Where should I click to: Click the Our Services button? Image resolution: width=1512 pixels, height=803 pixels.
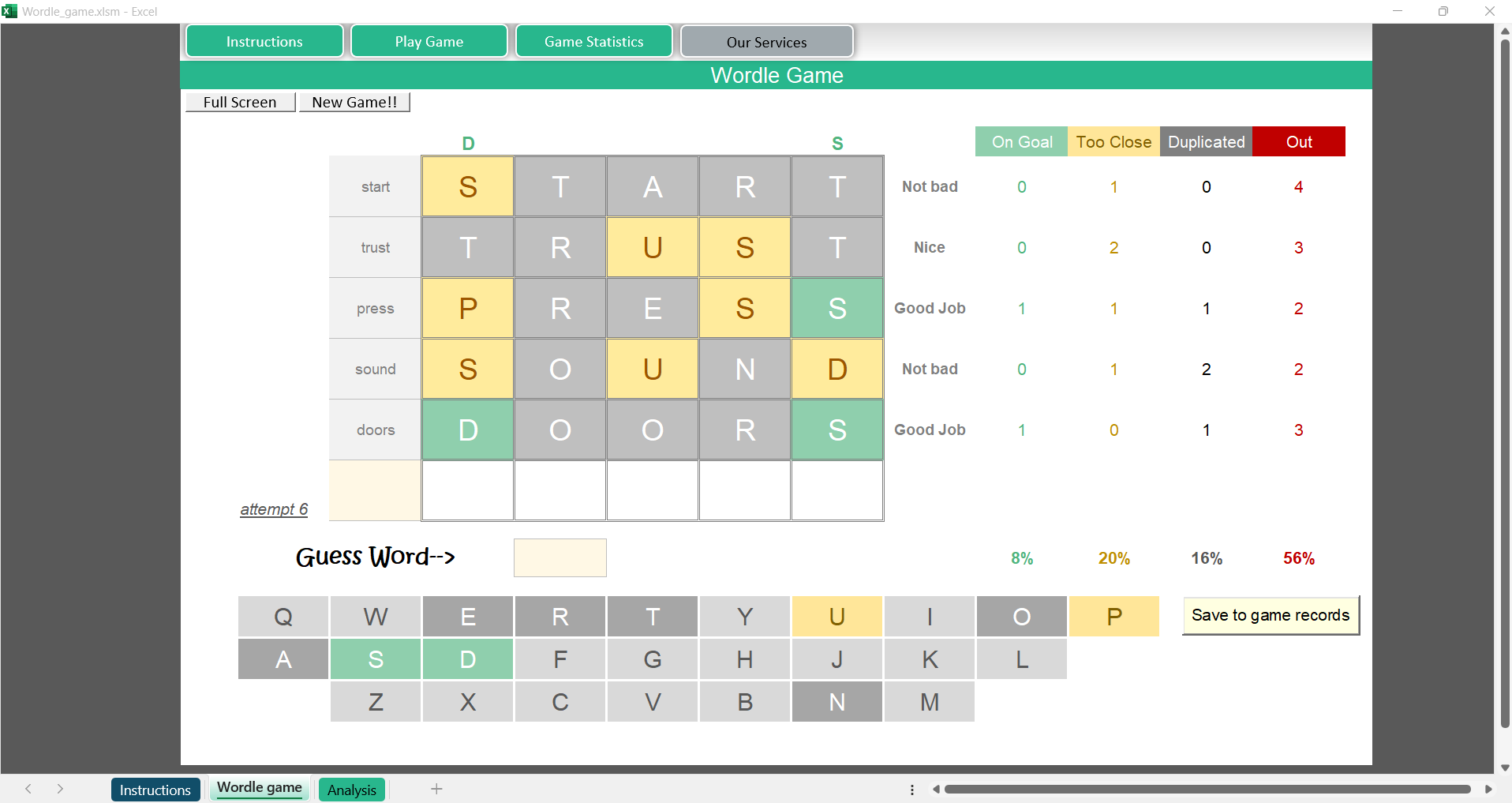pyautogui.click(x=766, y=42)
